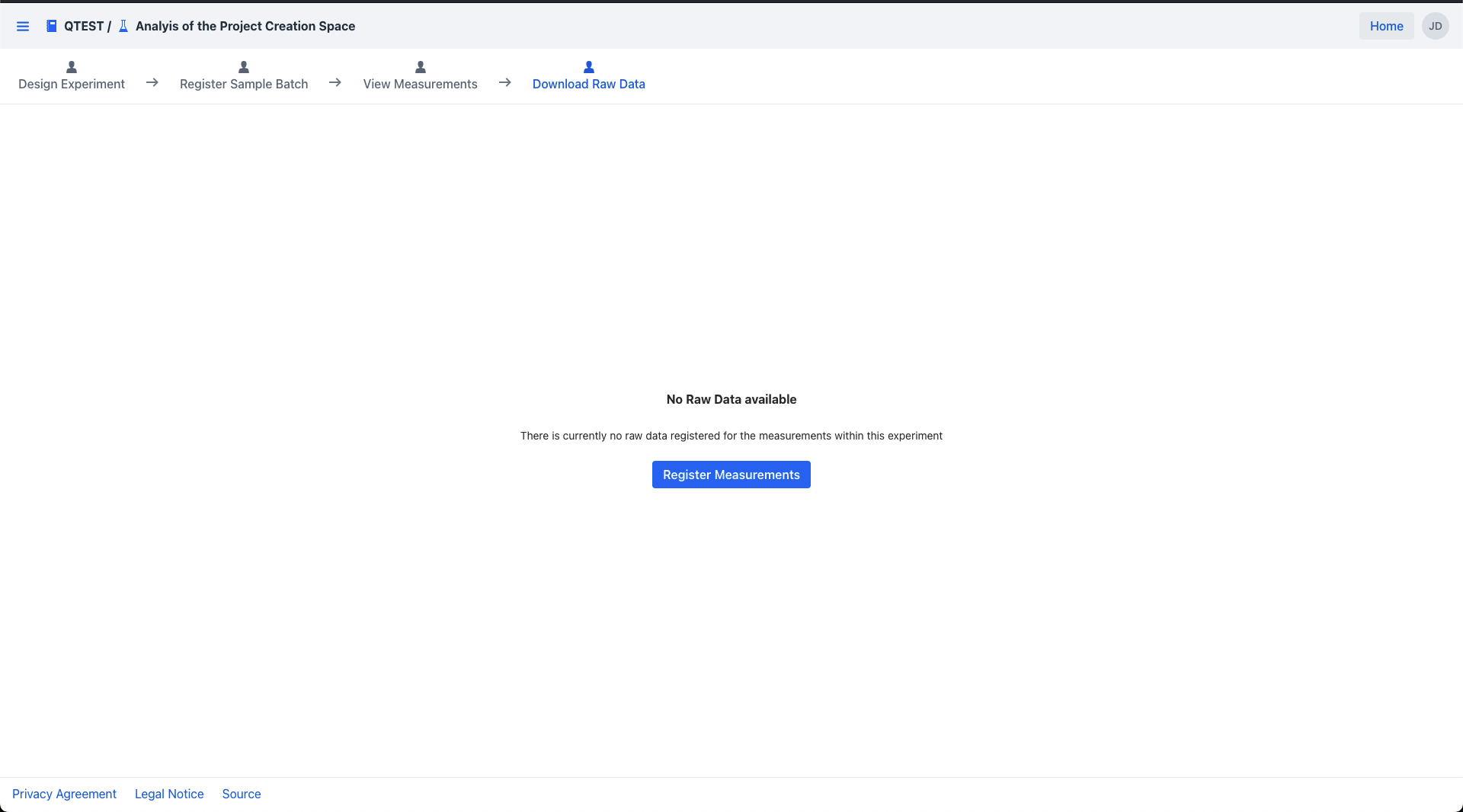Open the hamburger navigation menu
Viewport: 1463px width, 812px height.
tap(23, 27)
